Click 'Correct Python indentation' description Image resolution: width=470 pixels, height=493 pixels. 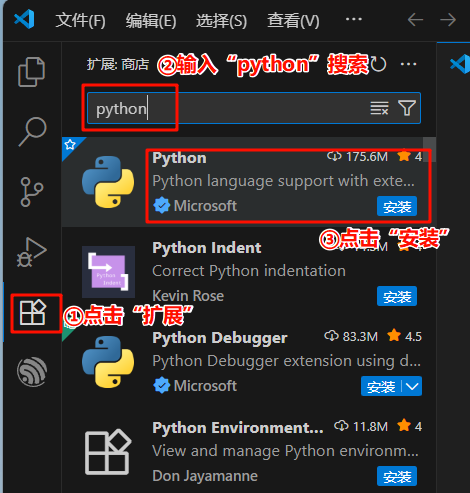pyautogui.click(x=249, y=271)
